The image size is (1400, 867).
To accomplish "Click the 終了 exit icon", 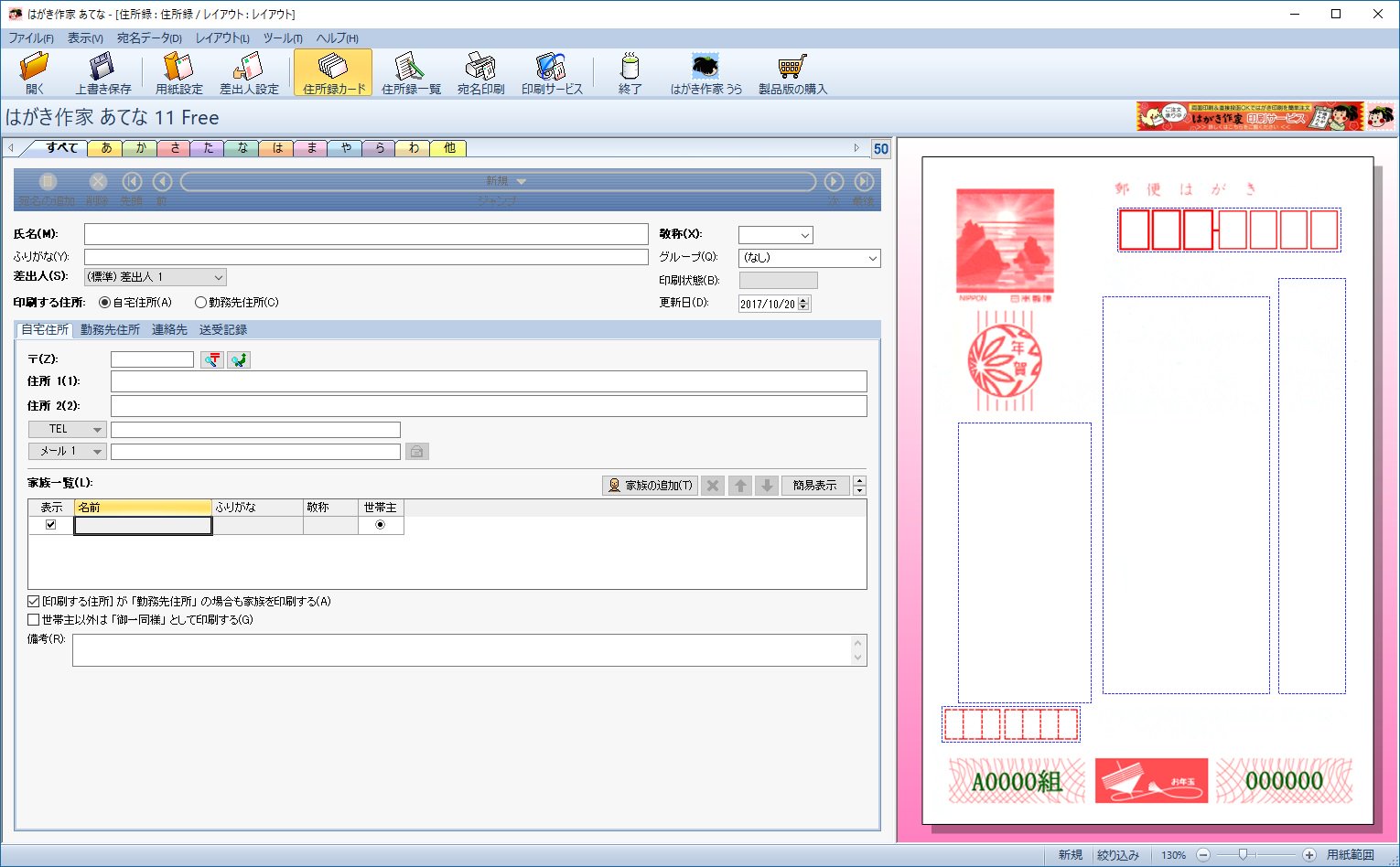I will (x=630, y=67).
